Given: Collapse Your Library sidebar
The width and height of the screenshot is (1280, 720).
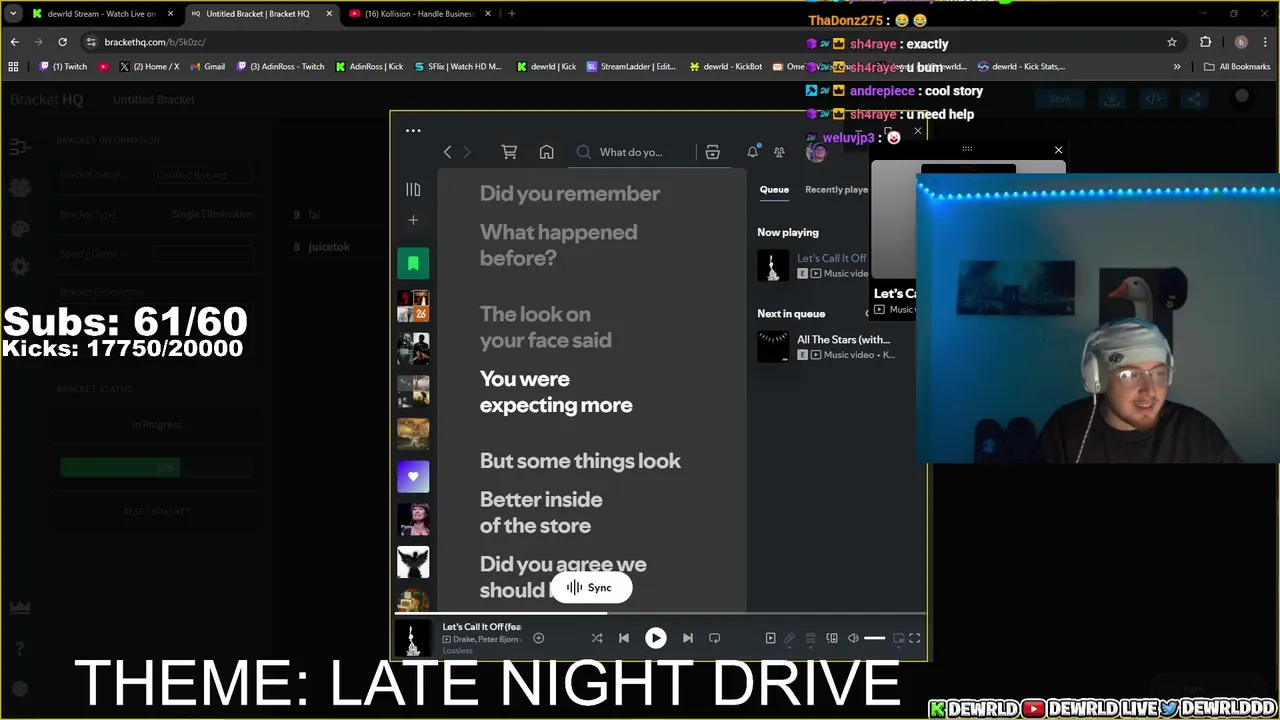Looking at the screenshot, I should (413, 189).
